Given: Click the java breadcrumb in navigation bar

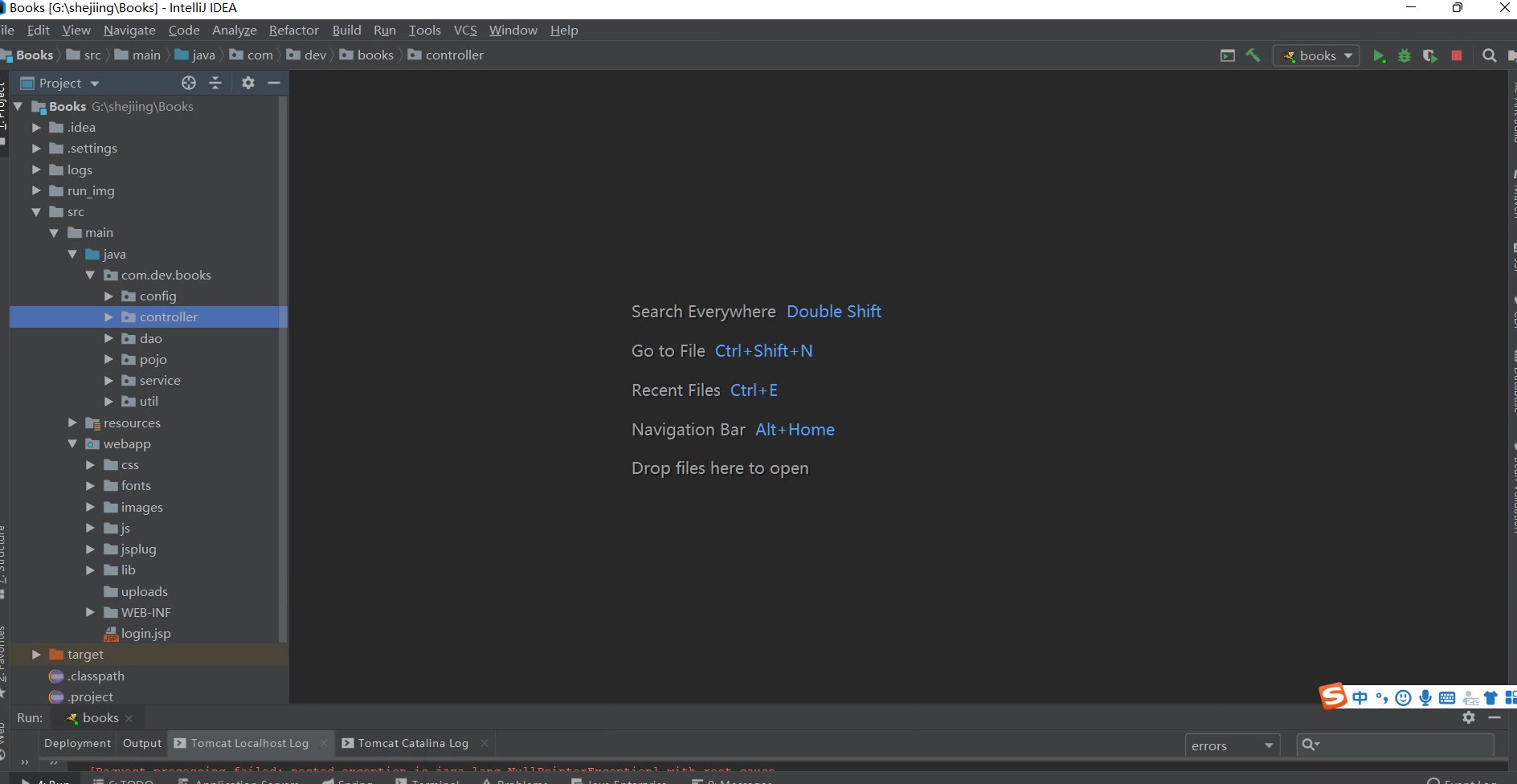Looking at the screenshot, I should pos(195,55).
